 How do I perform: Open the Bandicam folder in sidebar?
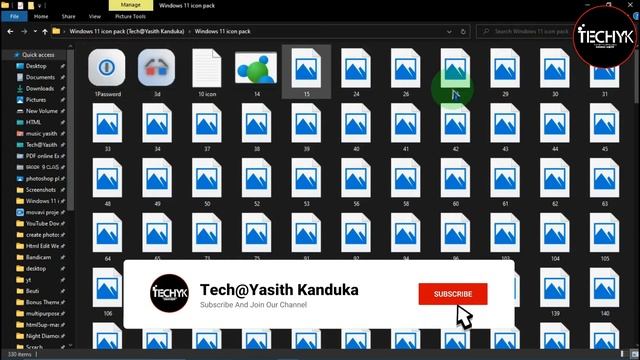pyautogui.click(x=38, y=257)
